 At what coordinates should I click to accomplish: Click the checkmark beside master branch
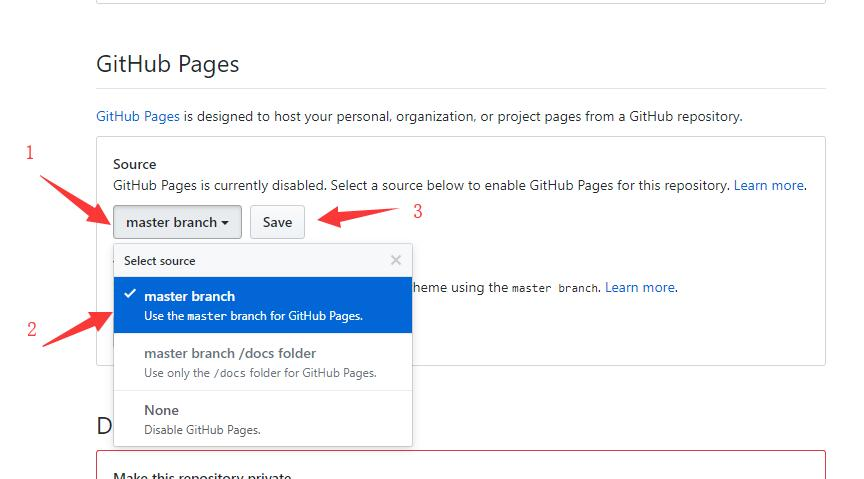[x=130, y=294]
